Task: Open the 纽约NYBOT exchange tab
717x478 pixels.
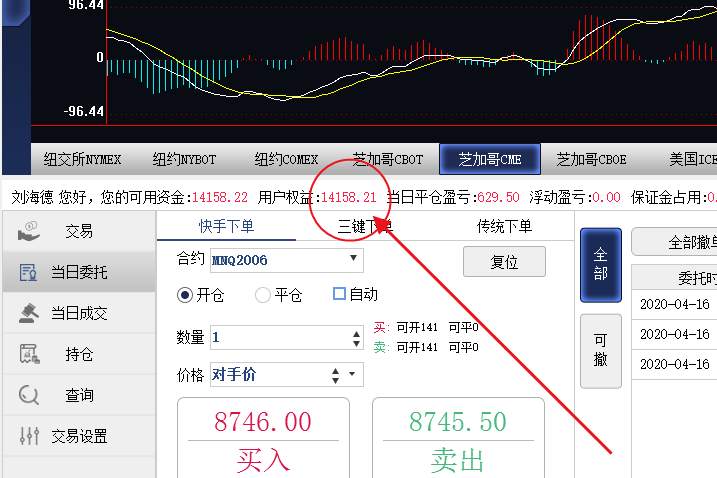Action: pyautogui.click(x=184, y=159)
